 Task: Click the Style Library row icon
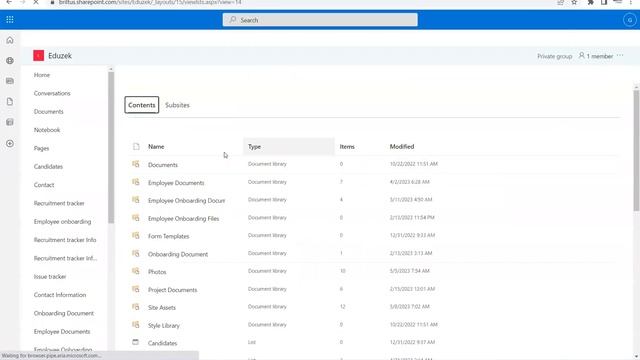click(136, 324)
